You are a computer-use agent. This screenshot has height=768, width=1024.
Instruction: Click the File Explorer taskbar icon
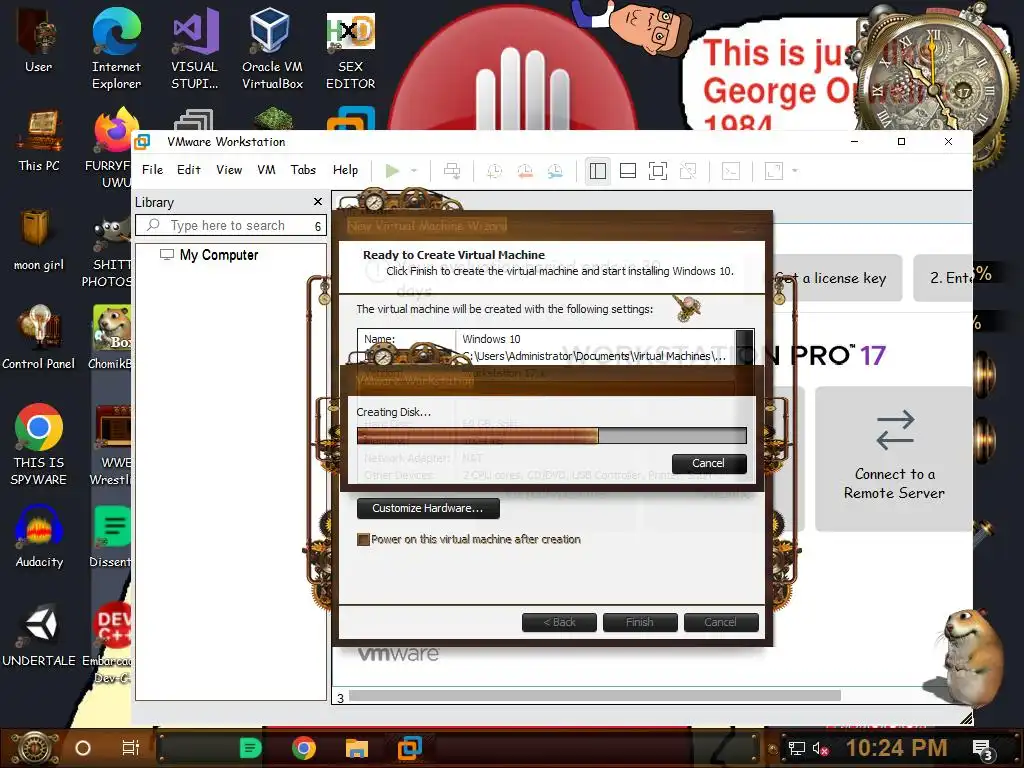[x=357, y=748]
